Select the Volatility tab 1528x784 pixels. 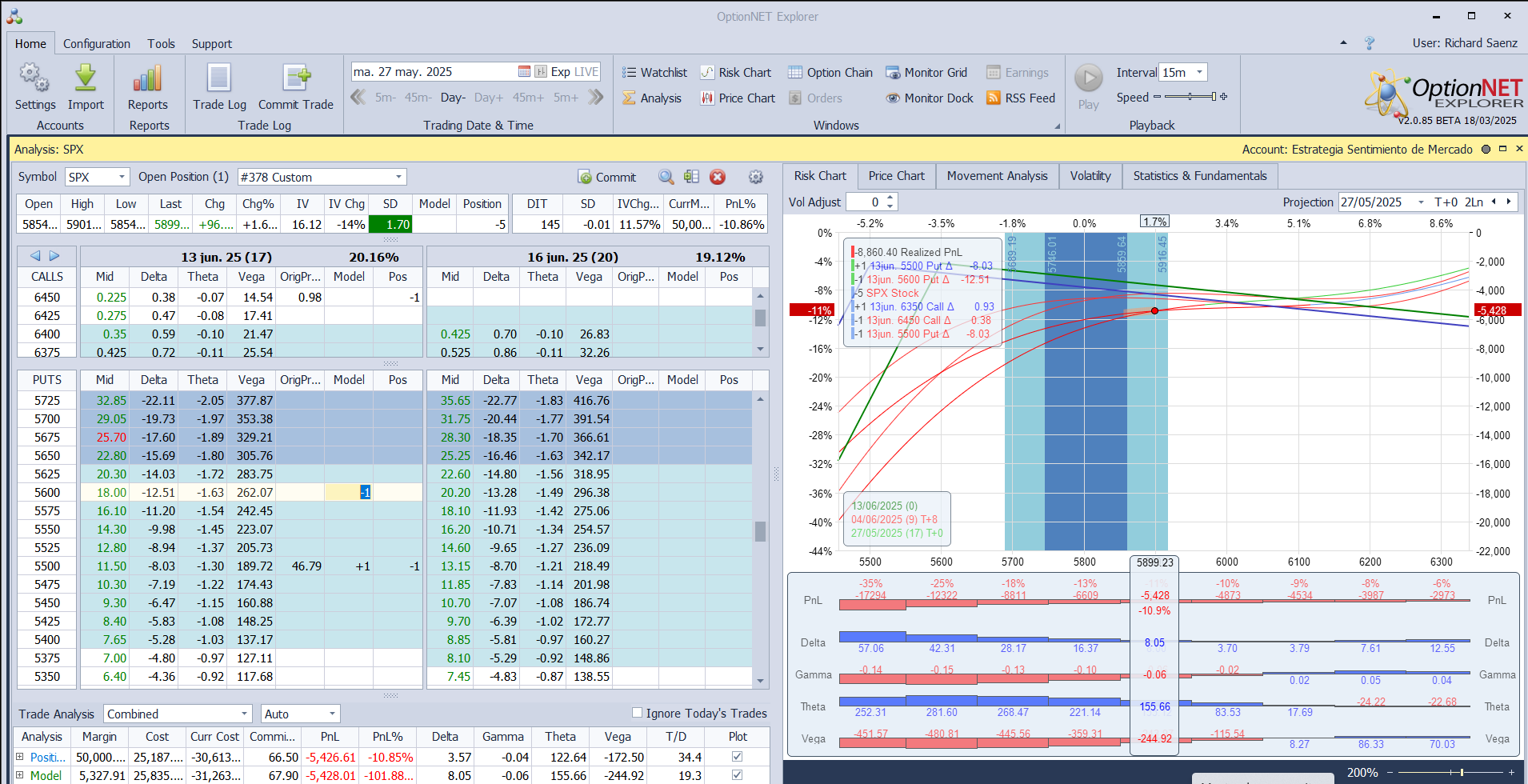click(x=1090, y=176)
